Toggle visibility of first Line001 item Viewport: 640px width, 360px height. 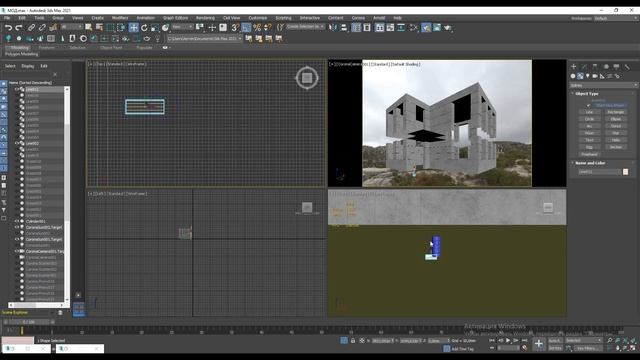[17, 89]
